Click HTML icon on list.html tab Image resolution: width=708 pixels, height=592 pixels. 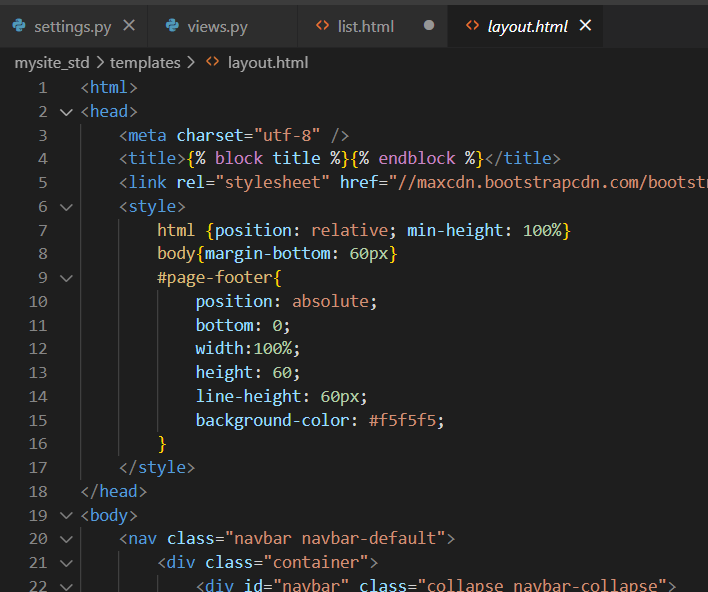[x=322, y=26]
